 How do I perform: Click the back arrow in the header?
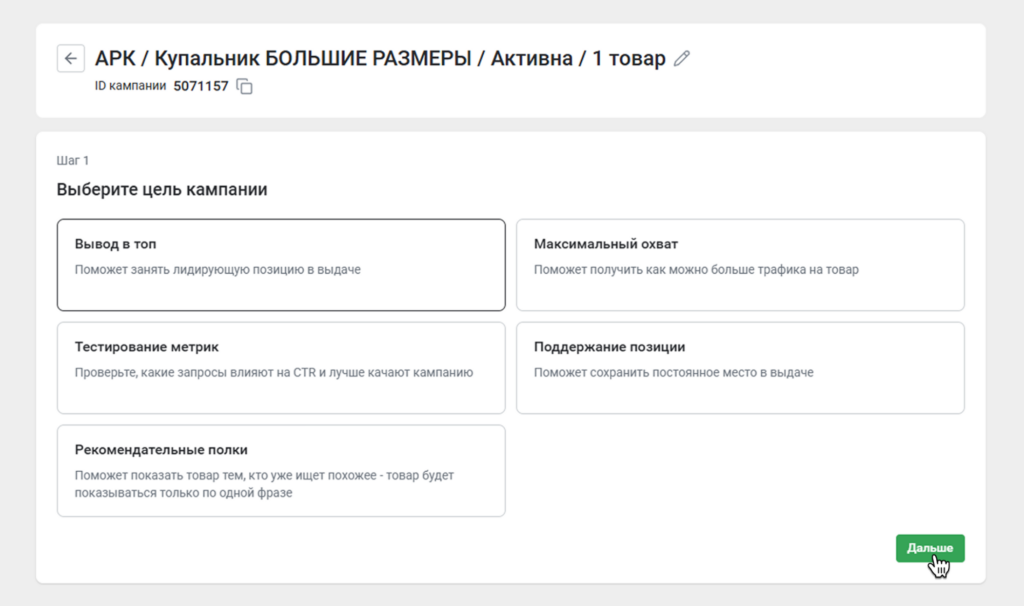tap(70, 59)
